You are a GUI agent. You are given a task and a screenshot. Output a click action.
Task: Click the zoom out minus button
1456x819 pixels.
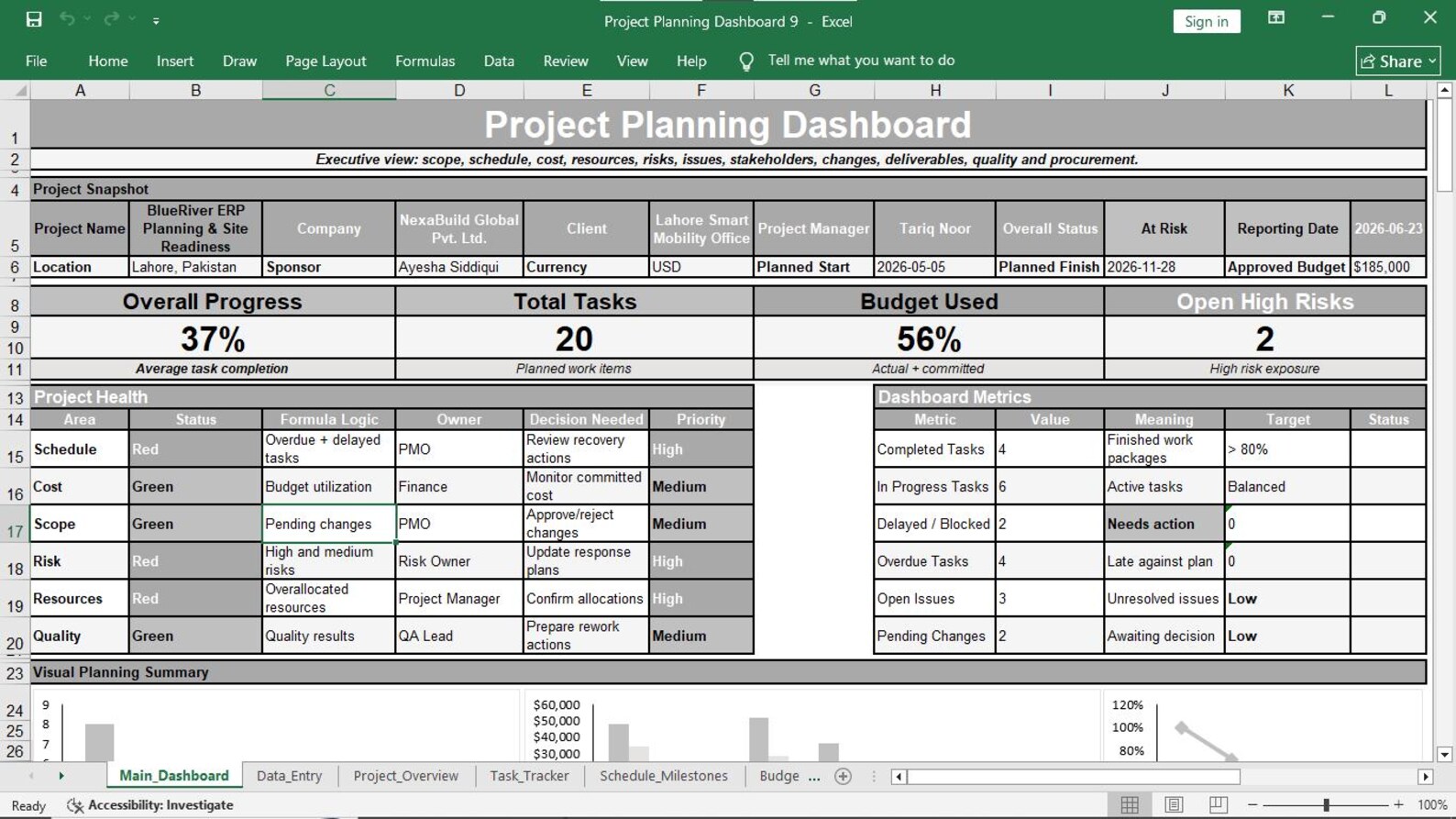1252,805
